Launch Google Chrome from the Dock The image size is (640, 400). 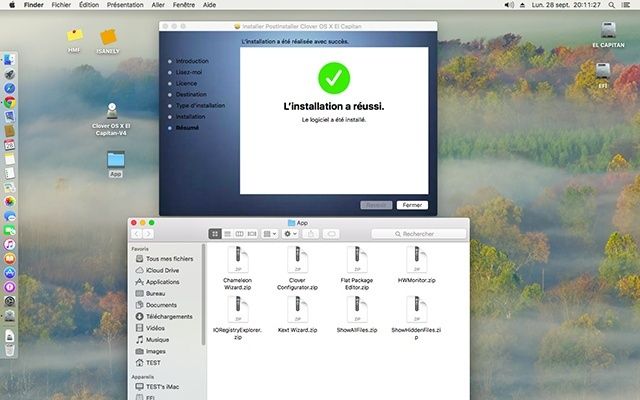[9, 102]
